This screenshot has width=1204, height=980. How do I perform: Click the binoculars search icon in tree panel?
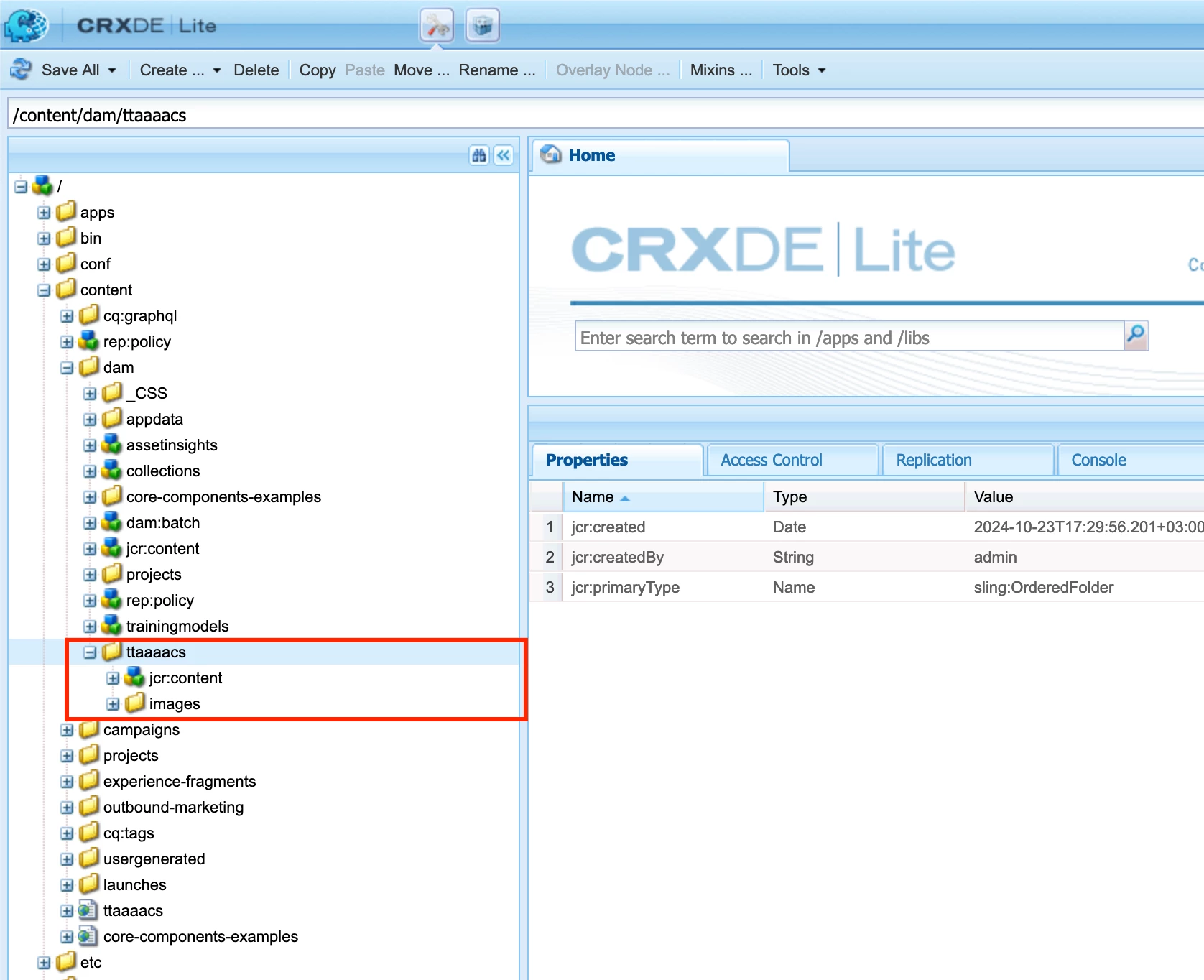point(479,155)
